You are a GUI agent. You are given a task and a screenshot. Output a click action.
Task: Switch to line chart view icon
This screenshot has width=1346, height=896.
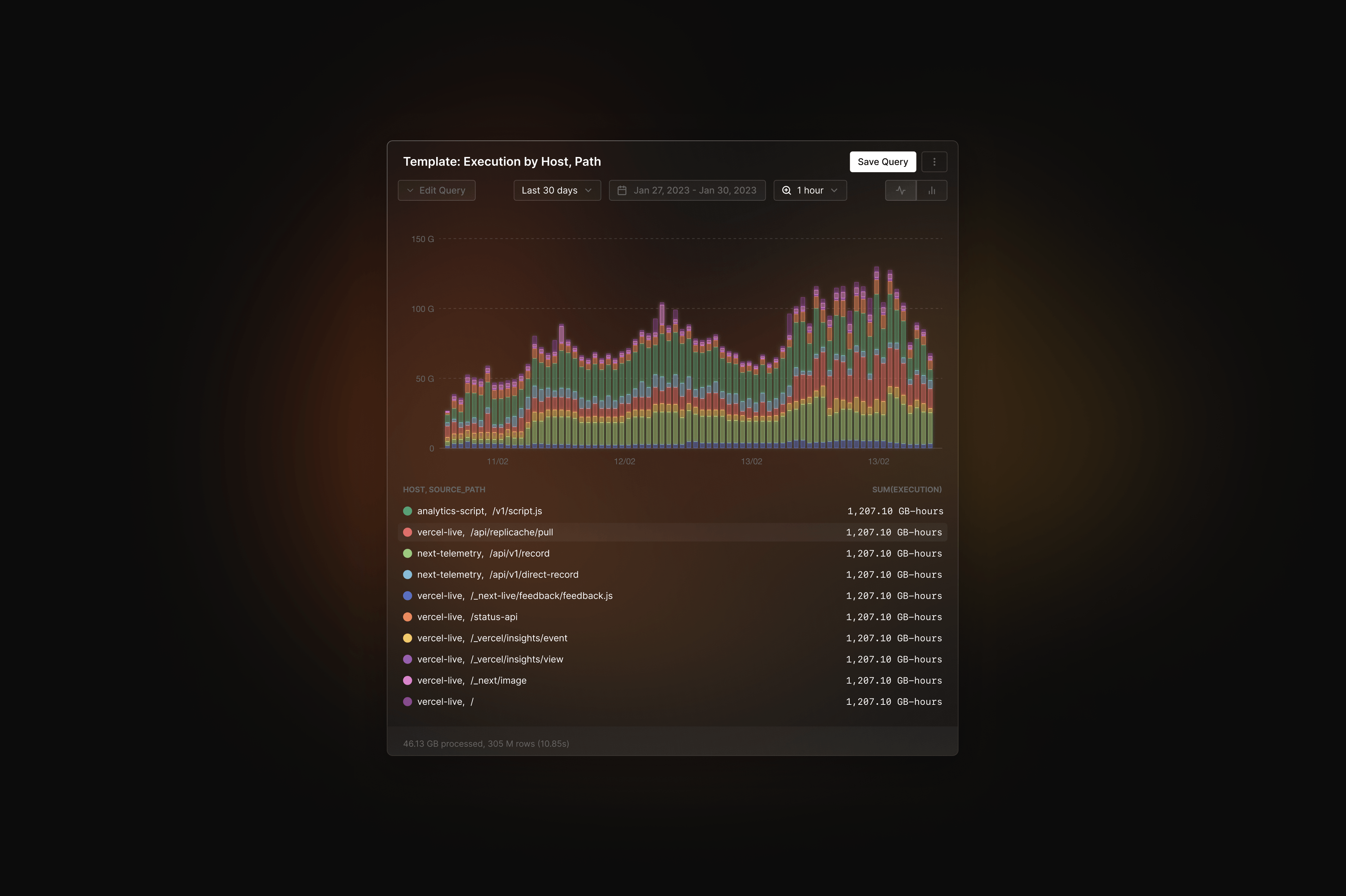901,190
